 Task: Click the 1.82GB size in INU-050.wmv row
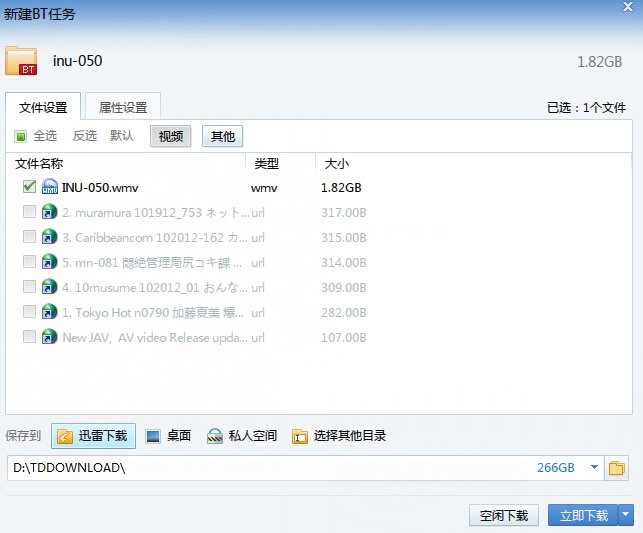(341, 188)
